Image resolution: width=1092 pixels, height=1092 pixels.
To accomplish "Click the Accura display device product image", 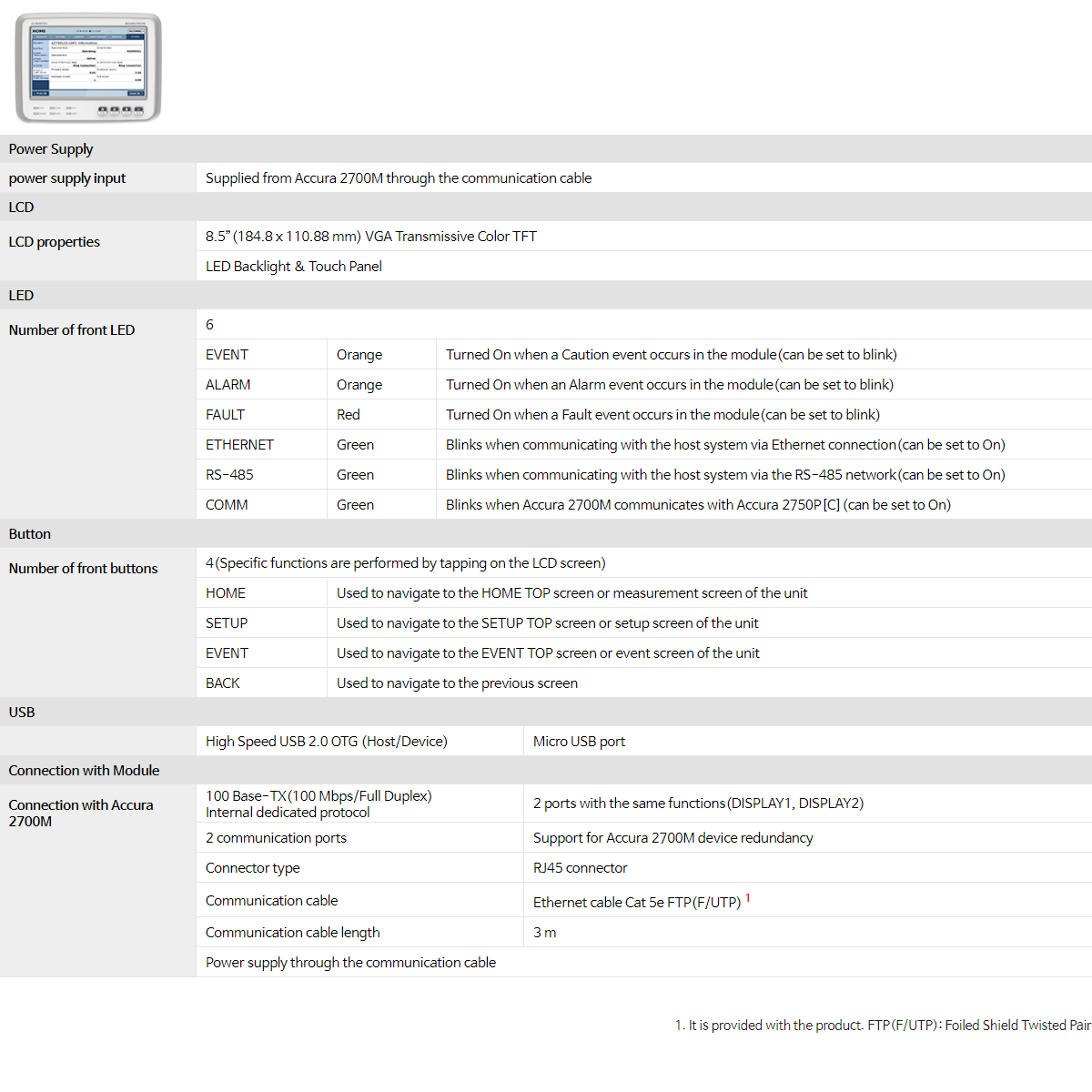I will click(88, 67).
